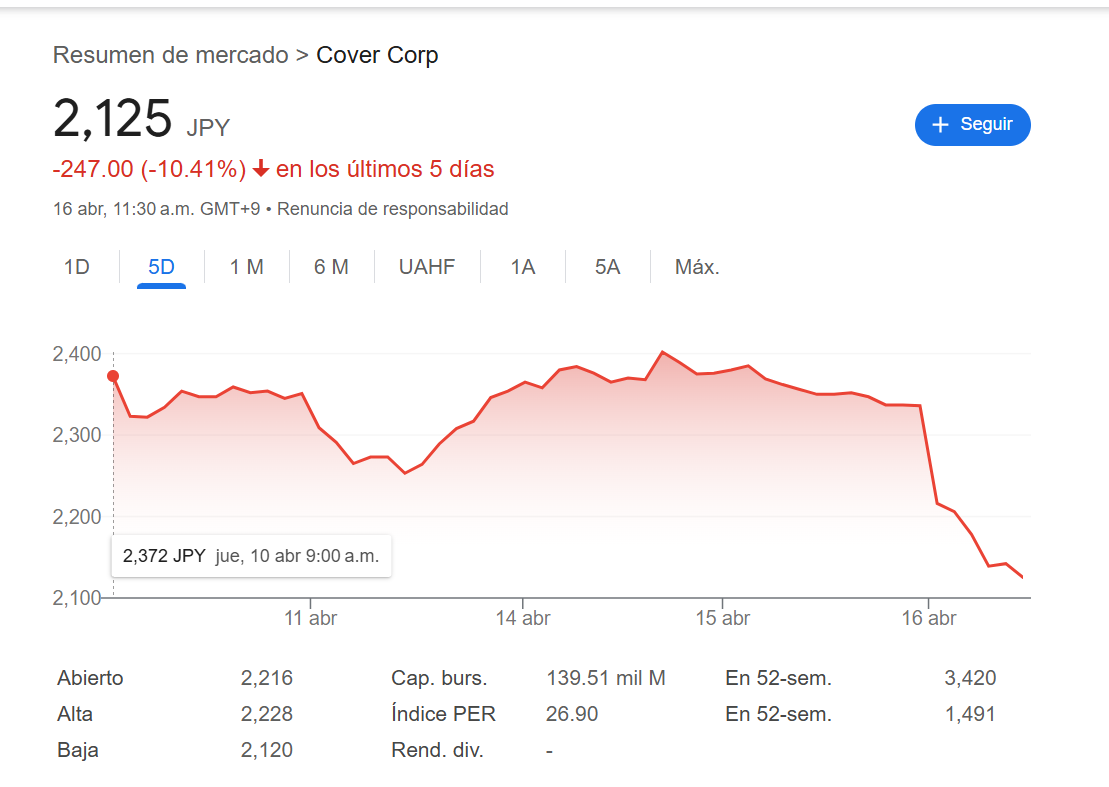The image size is (1109, 787).
Task: Click the red data point marker on chart
Action: [x=113, y=376]
